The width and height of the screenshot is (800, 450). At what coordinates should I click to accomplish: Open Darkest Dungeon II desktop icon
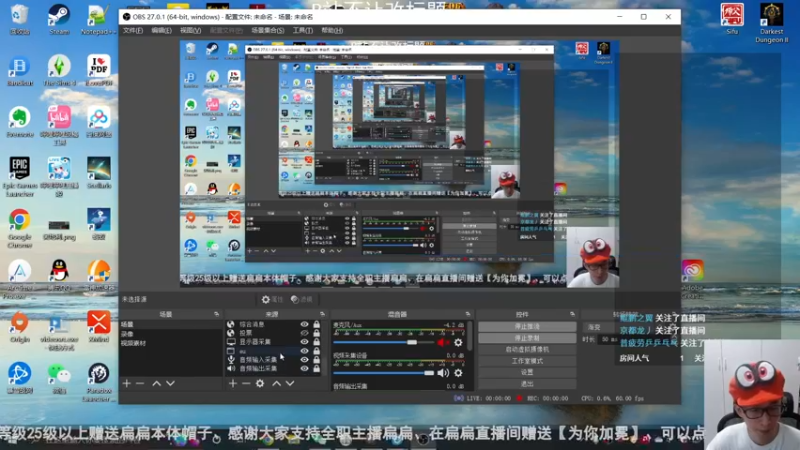point(771,23)
